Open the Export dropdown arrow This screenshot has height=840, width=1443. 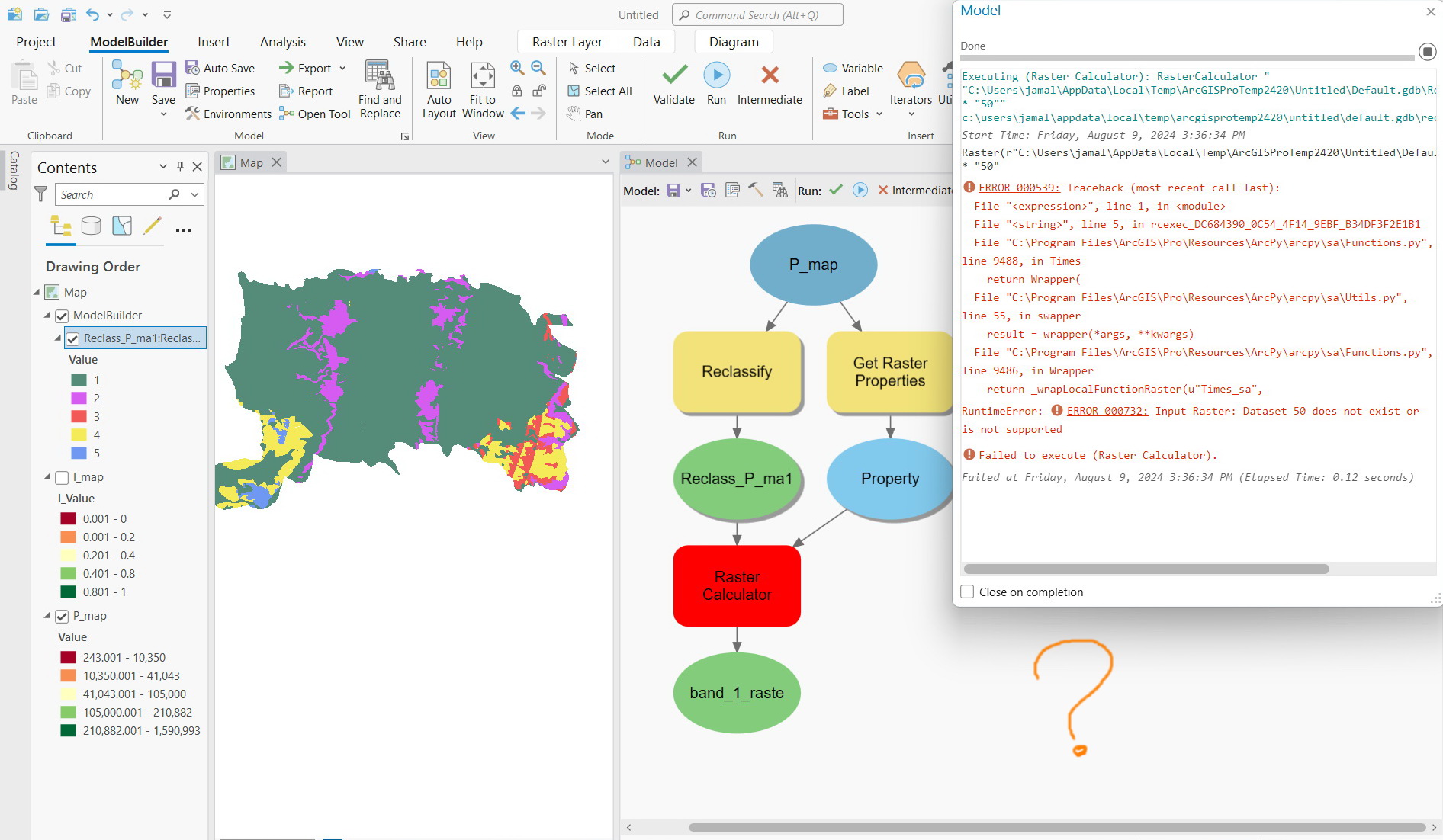point(343,68)
